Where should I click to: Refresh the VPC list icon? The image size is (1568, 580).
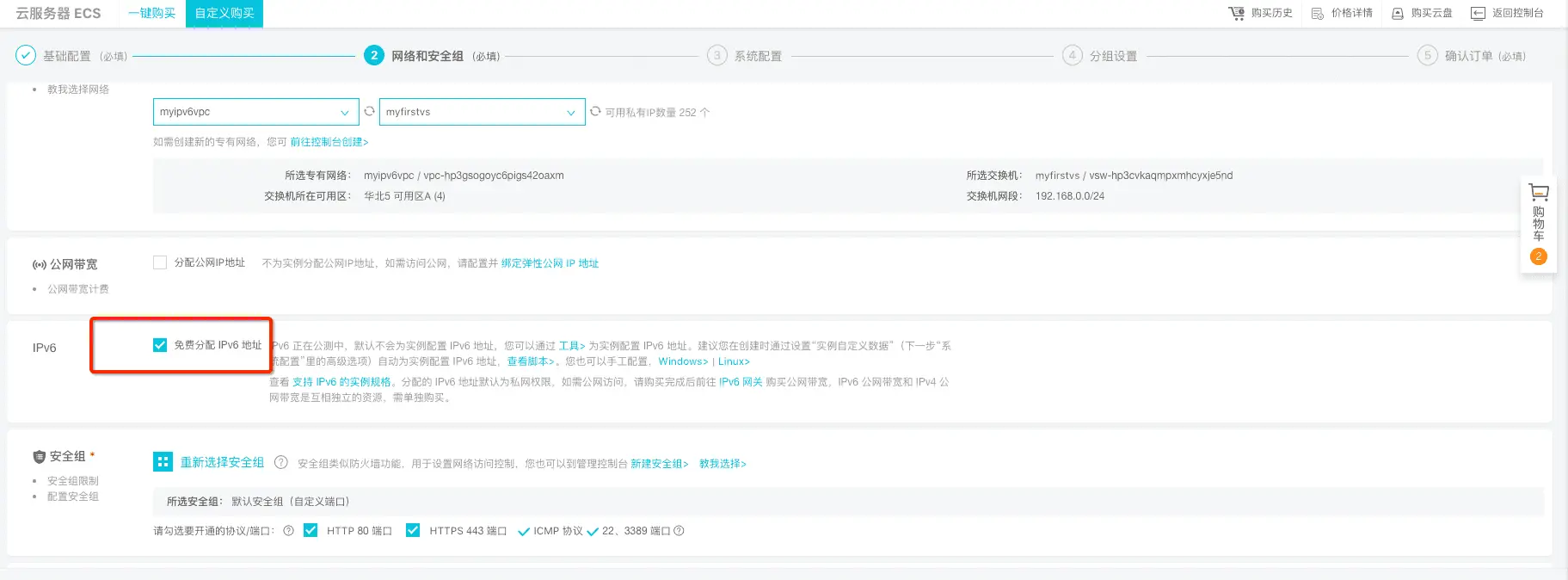(369, 111)
